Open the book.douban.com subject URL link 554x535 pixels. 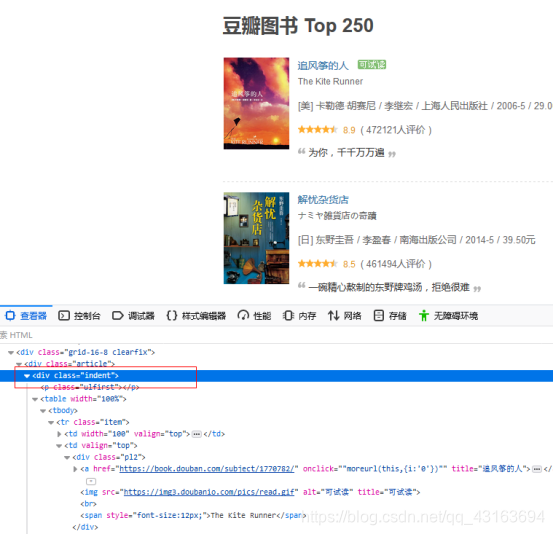207,469
